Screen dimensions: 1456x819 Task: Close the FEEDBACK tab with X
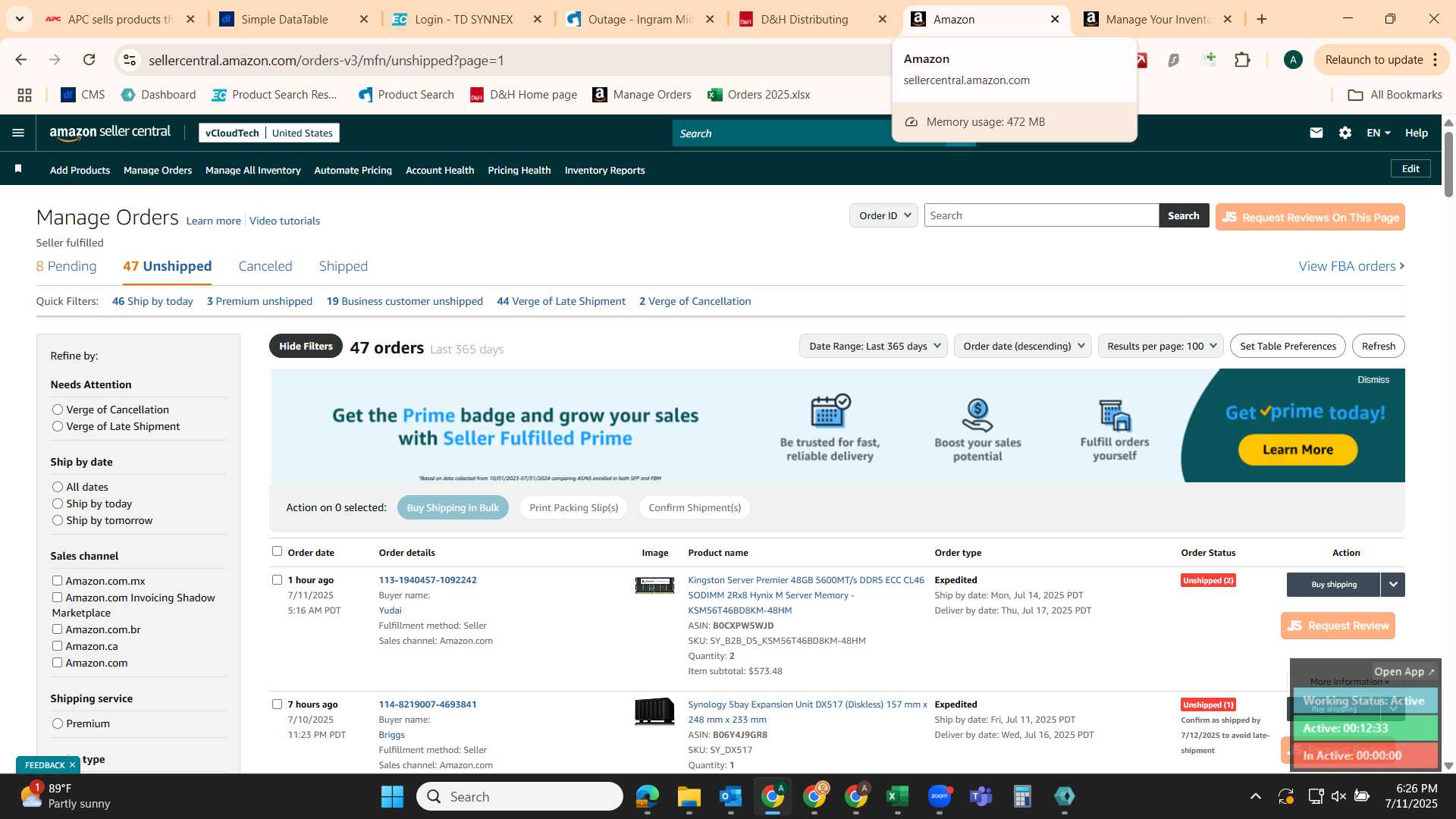pos(72,765)
